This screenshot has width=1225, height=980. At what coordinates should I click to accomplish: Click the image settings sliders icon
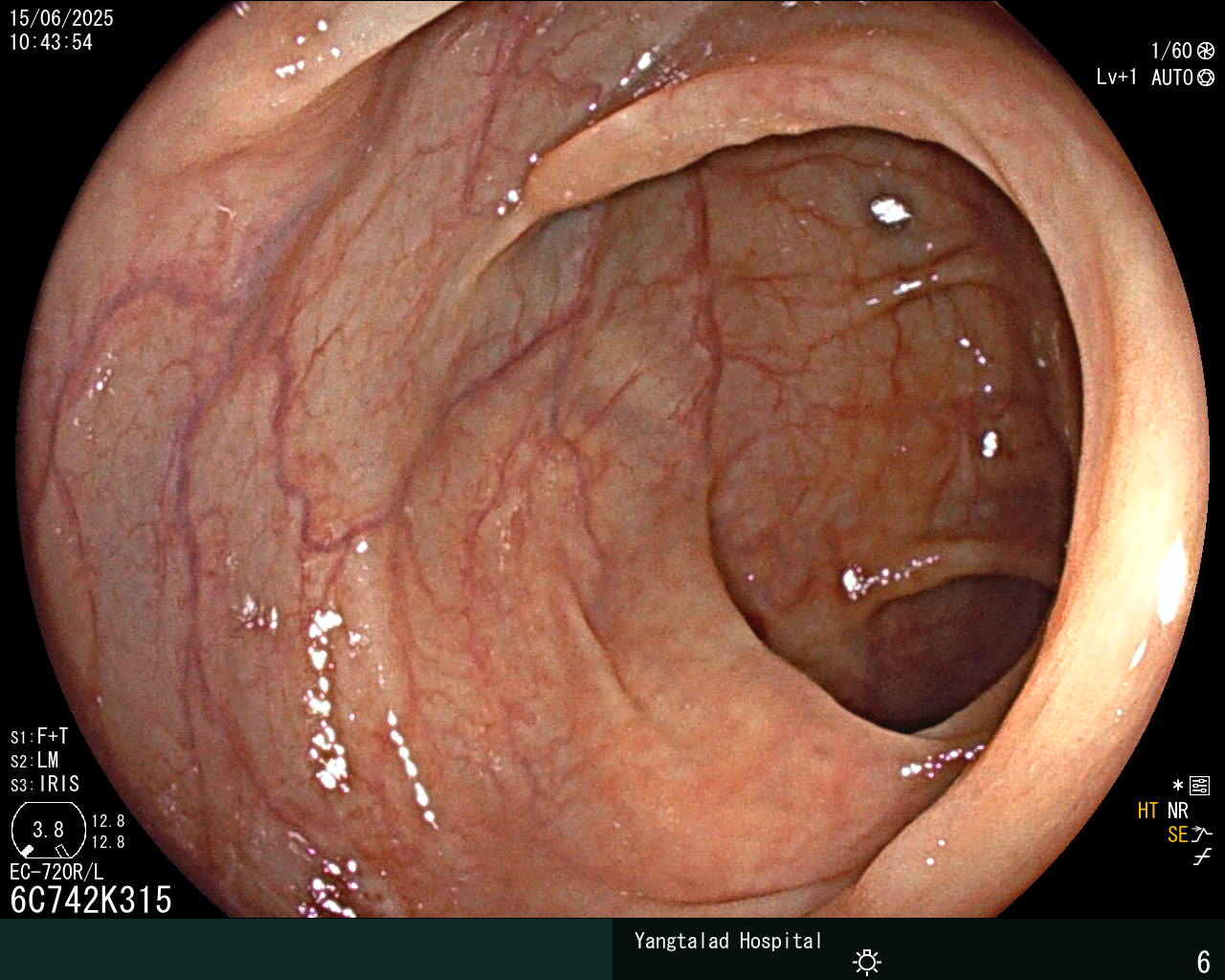tap(1200, 786)
